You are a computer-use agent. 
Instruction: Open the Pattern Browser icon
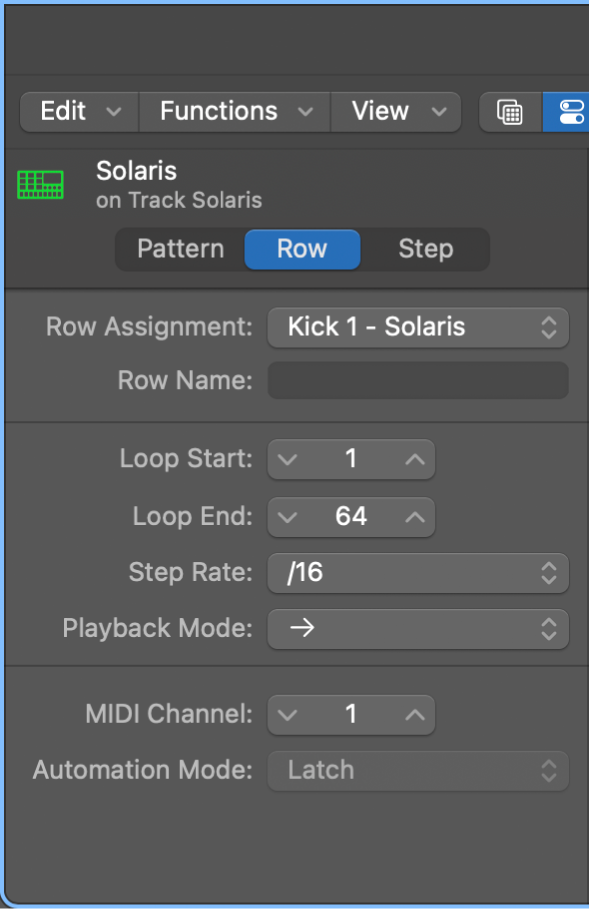click(x=510, y=112)
